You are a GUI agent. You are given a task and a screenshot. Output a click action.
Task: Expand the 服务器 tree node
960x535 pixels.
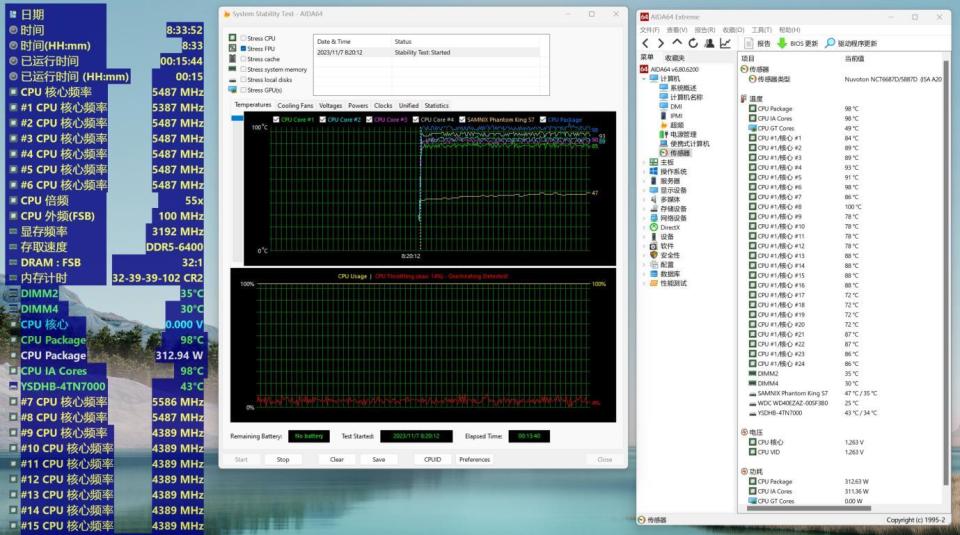click(x=644, y=181)
